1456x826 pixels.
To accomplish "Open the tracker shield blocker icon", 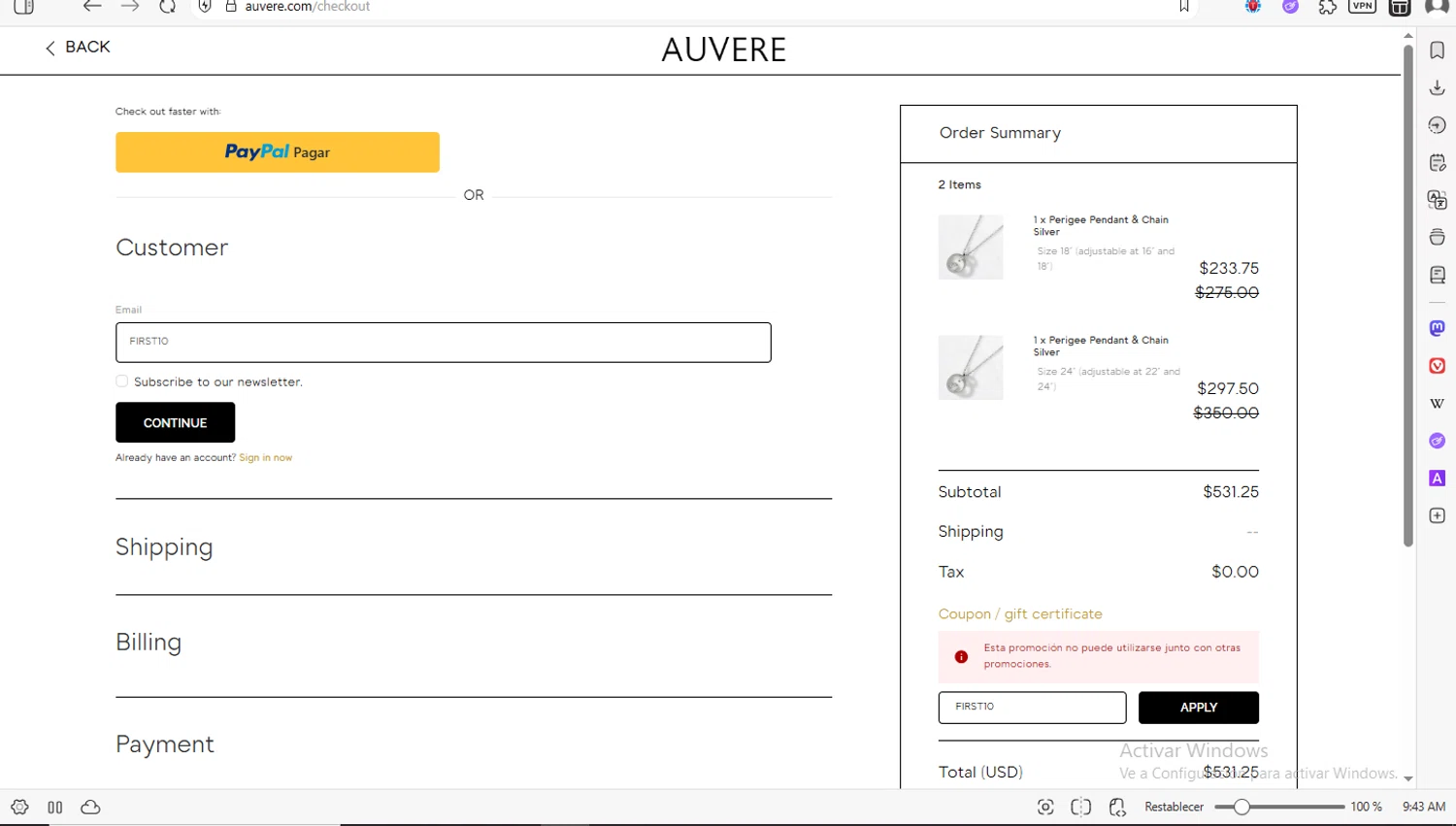I will point(205,7).
